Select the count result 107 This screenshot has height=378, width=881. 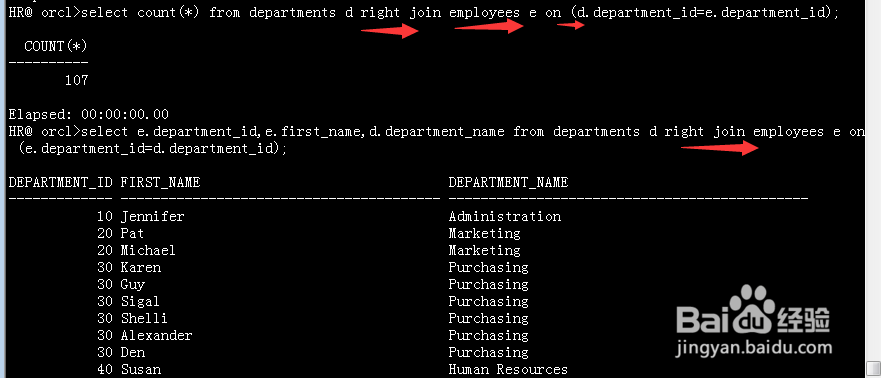76,80
